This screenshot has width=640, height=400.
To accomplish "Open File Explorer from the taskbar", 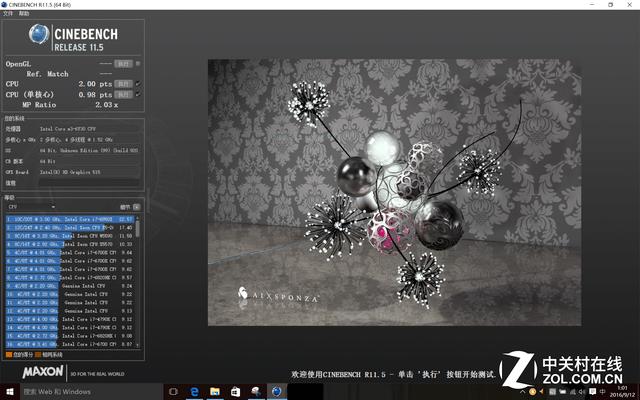I will click(213, 392).
